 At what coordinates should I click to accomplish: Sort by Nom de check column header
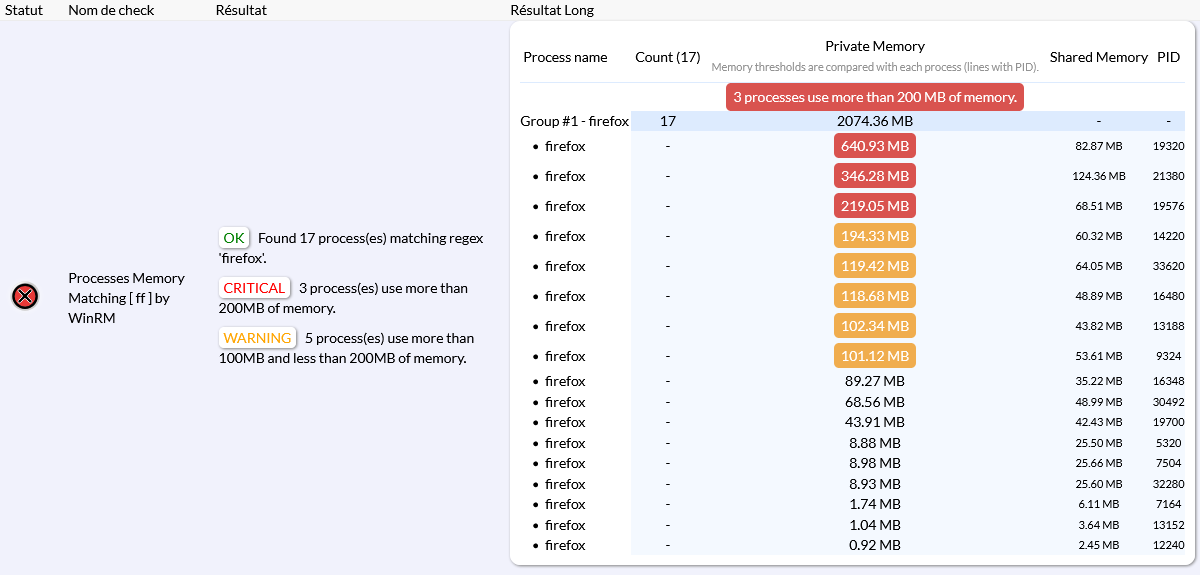(x=110, y=10)
